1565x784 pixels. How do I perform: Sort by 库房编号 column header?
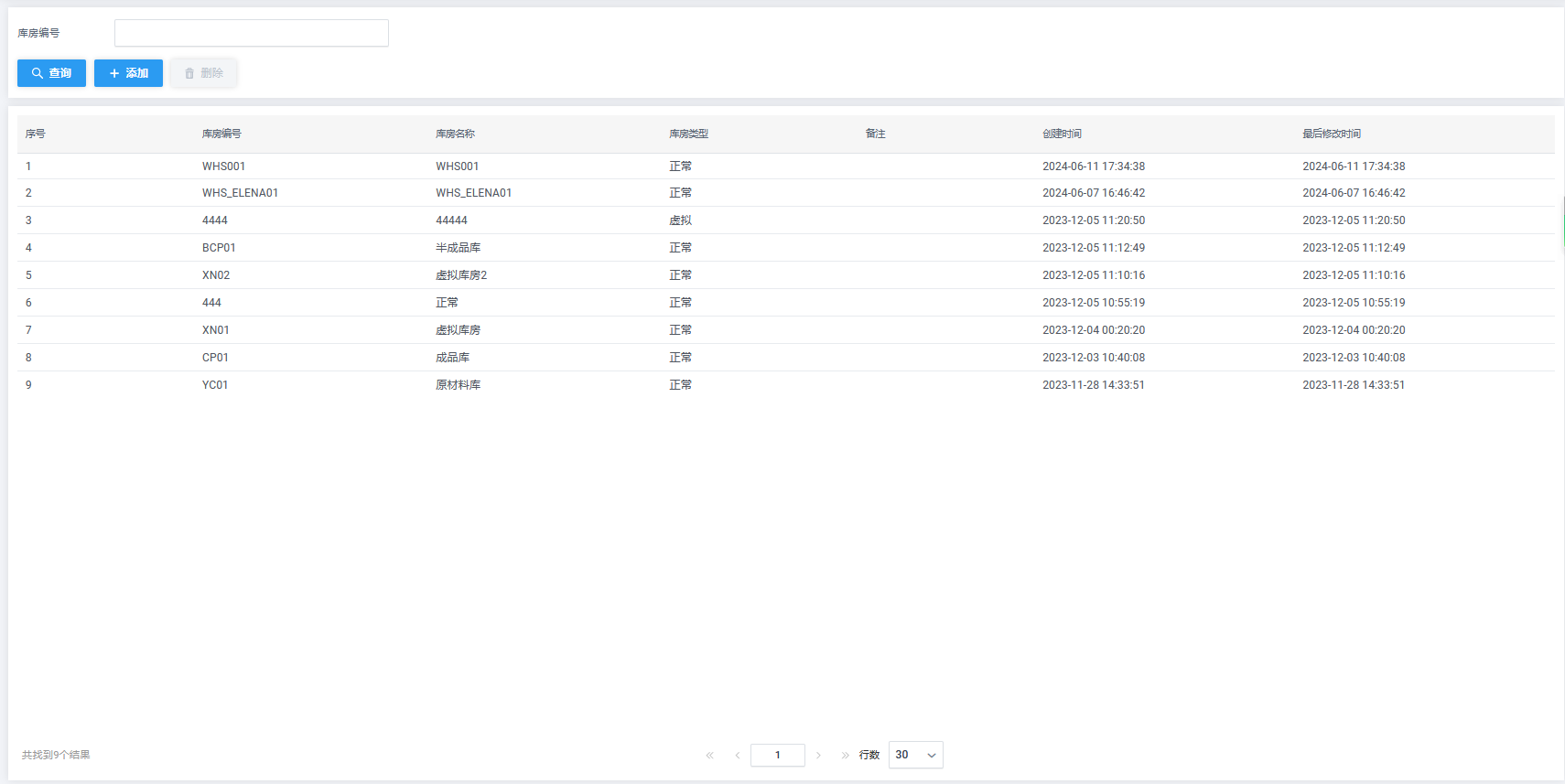221,134
